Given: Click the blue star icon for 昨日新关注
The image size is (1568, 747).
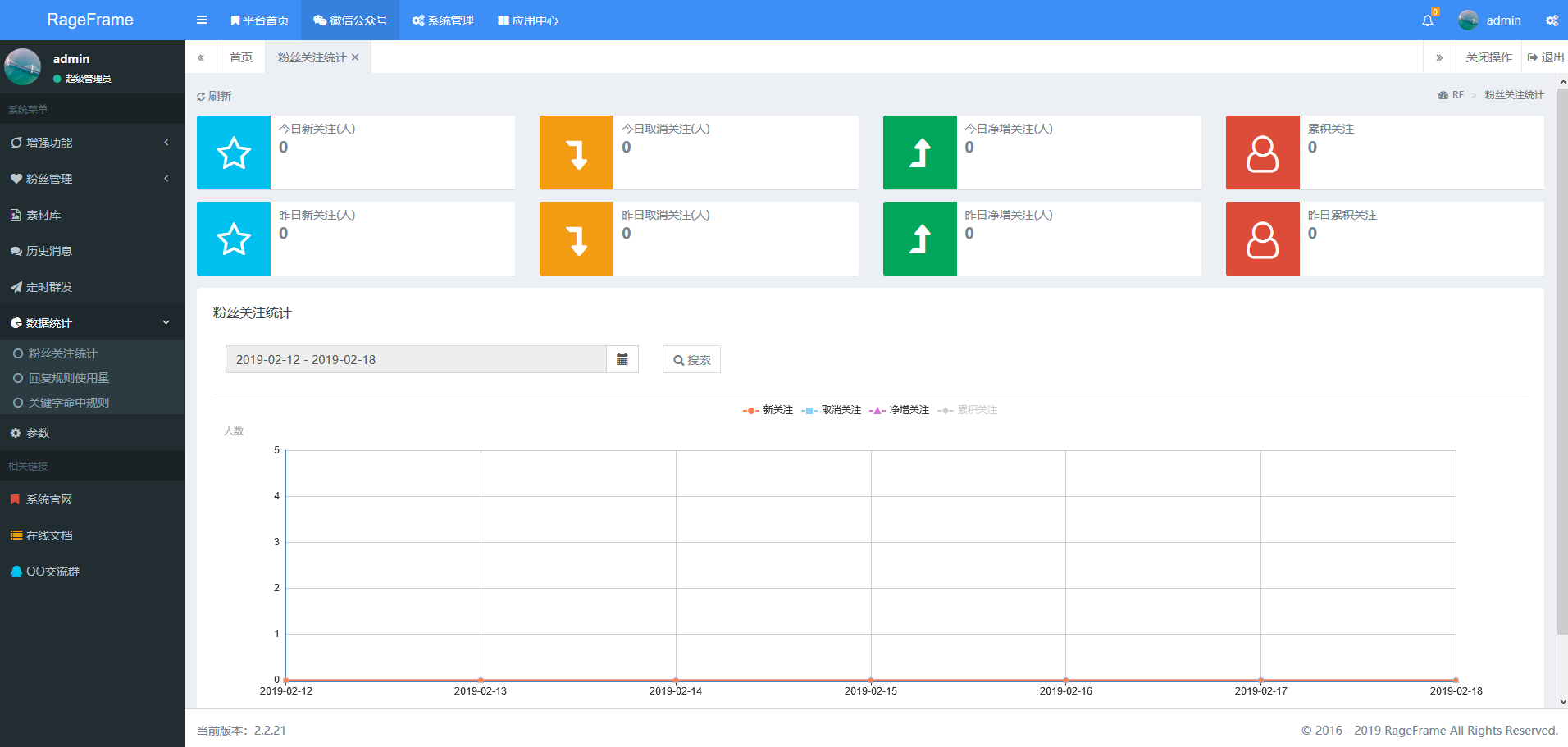Looking at the screenshot, I should (x=234, y=239).
